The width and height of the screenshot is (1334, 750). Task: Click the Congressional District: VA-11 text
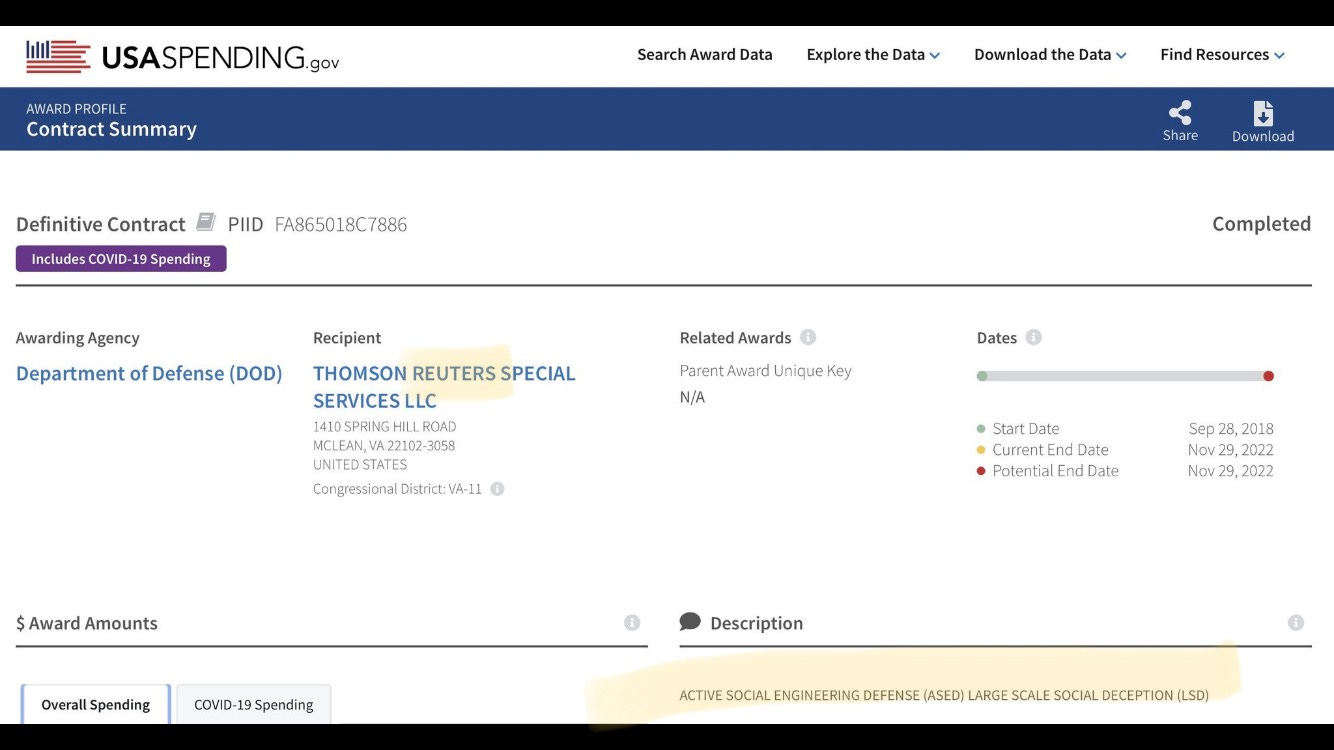tap(397, 489)
